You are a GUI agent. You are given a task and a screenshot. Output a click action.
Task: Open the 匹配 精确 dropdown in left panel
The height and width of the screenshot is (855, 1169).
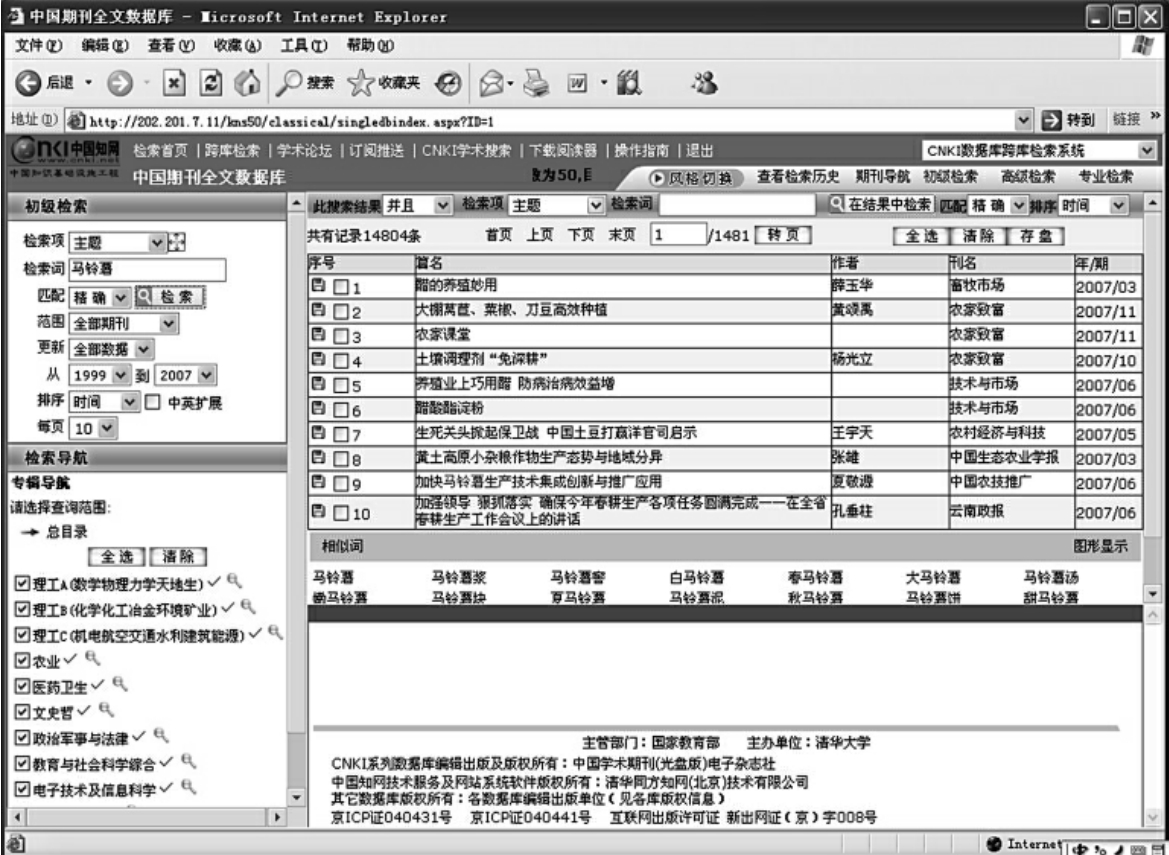tap(101, 297)
